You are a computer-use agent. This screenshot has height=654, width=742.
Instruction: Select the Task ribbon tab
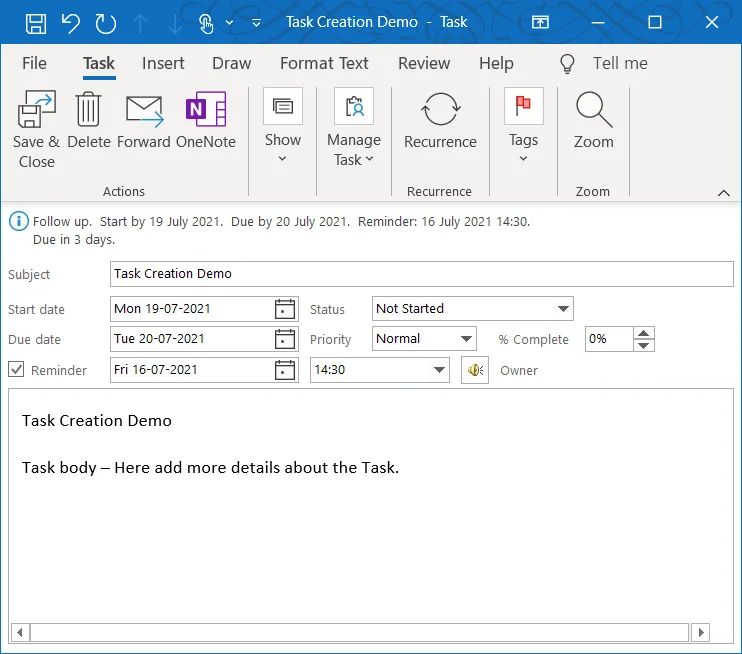tap(99, 63)
